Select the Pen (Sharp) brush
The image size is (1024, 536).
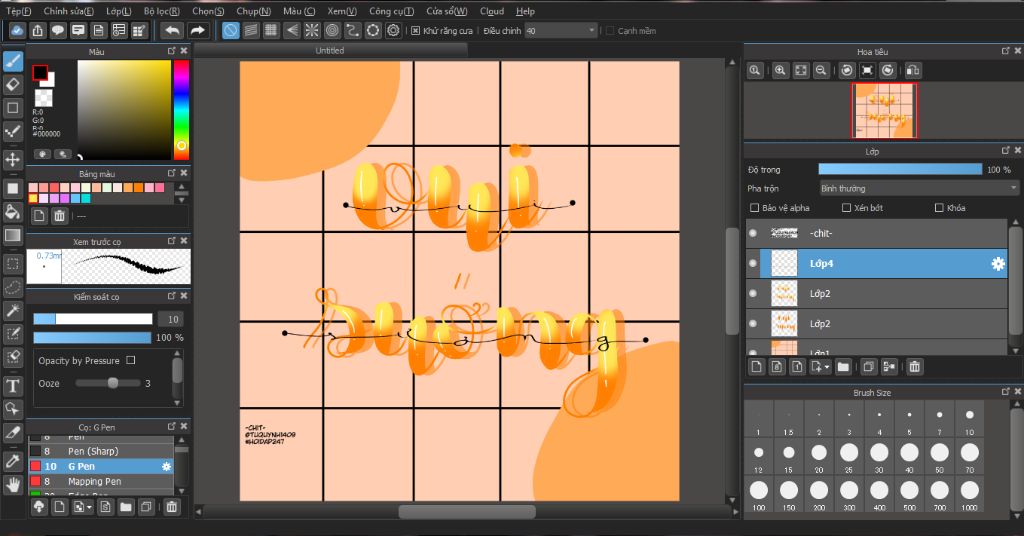pos(101,451)
